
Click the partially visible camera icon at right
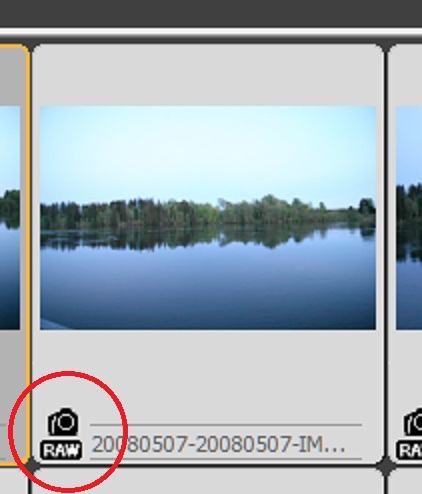point(413,422)
